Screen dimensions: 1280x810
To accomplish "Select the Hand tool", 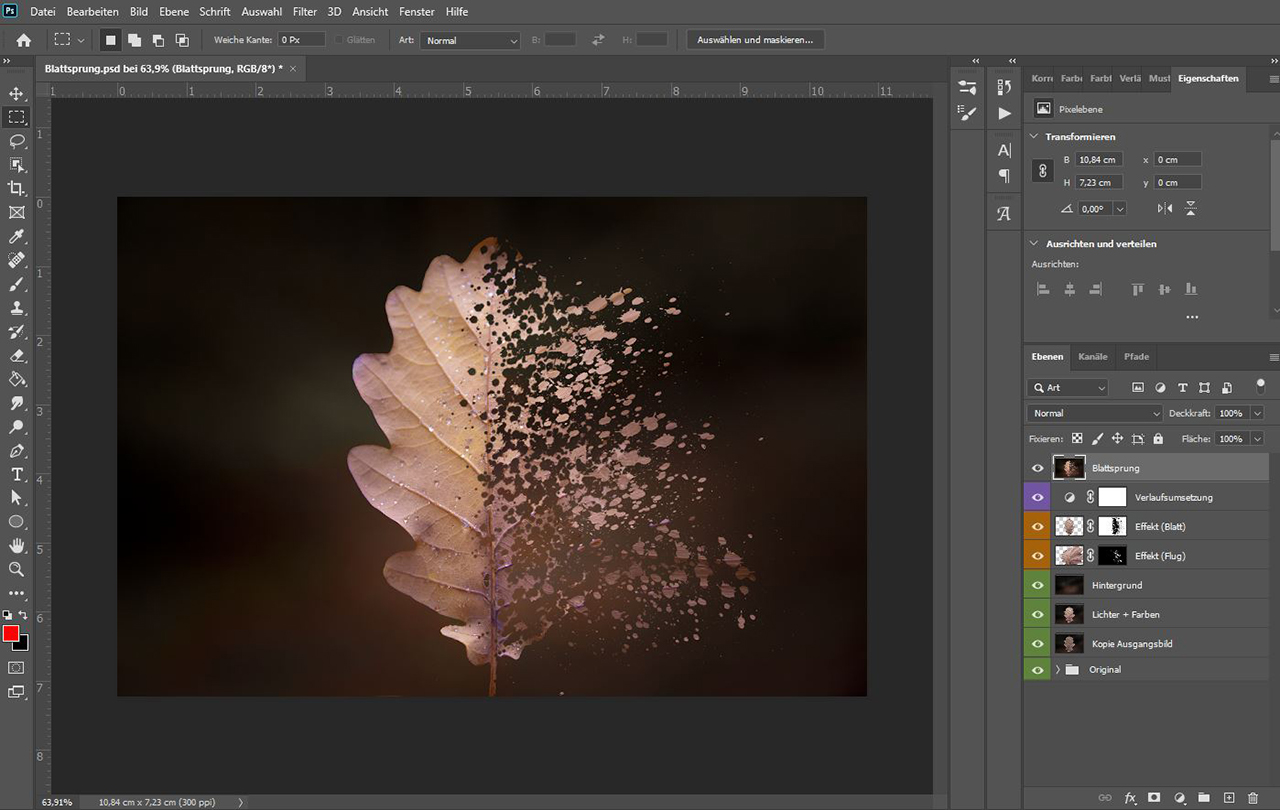I will click(17, 545).
